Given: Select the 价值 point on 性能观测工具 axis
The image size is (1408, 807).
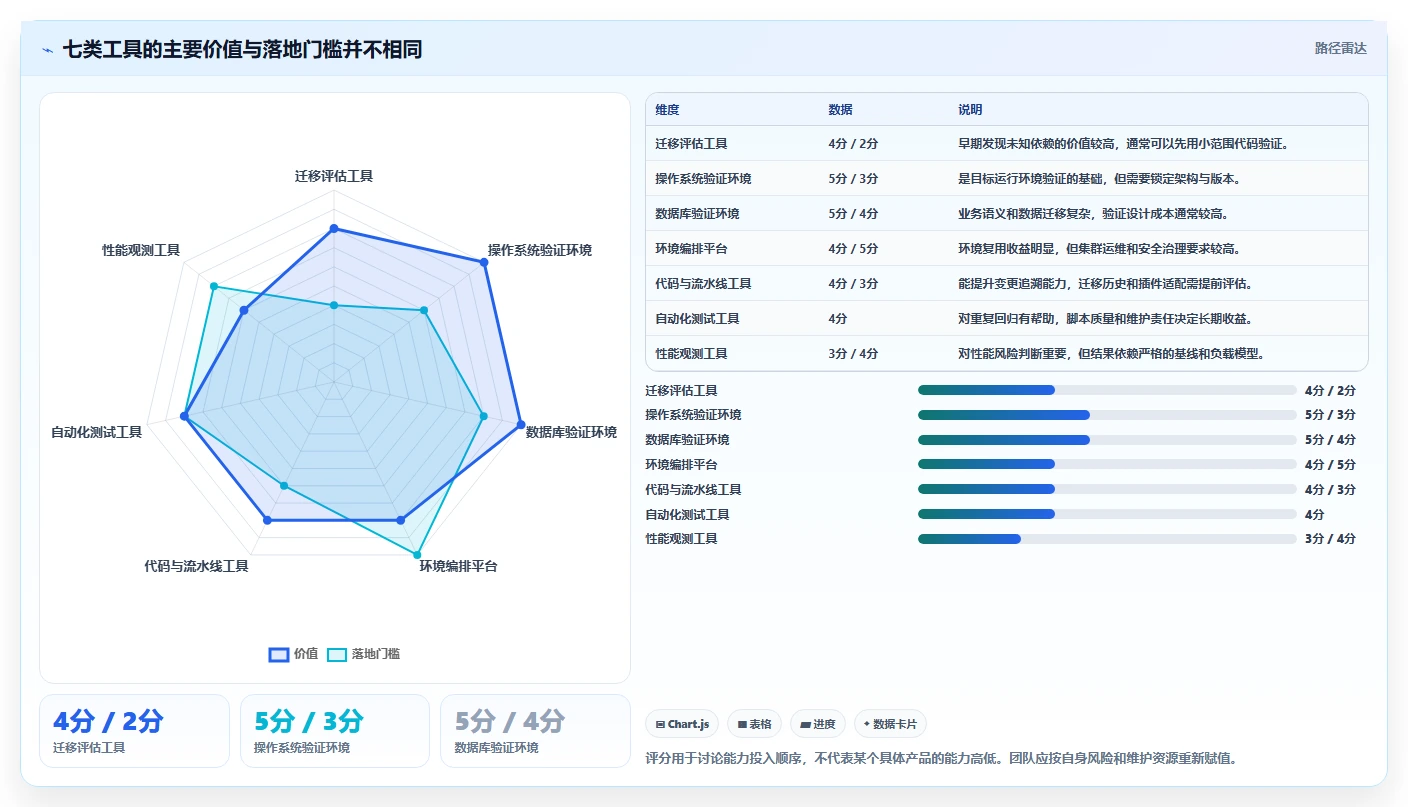Looking at the screenshot, I should [244, 311].
